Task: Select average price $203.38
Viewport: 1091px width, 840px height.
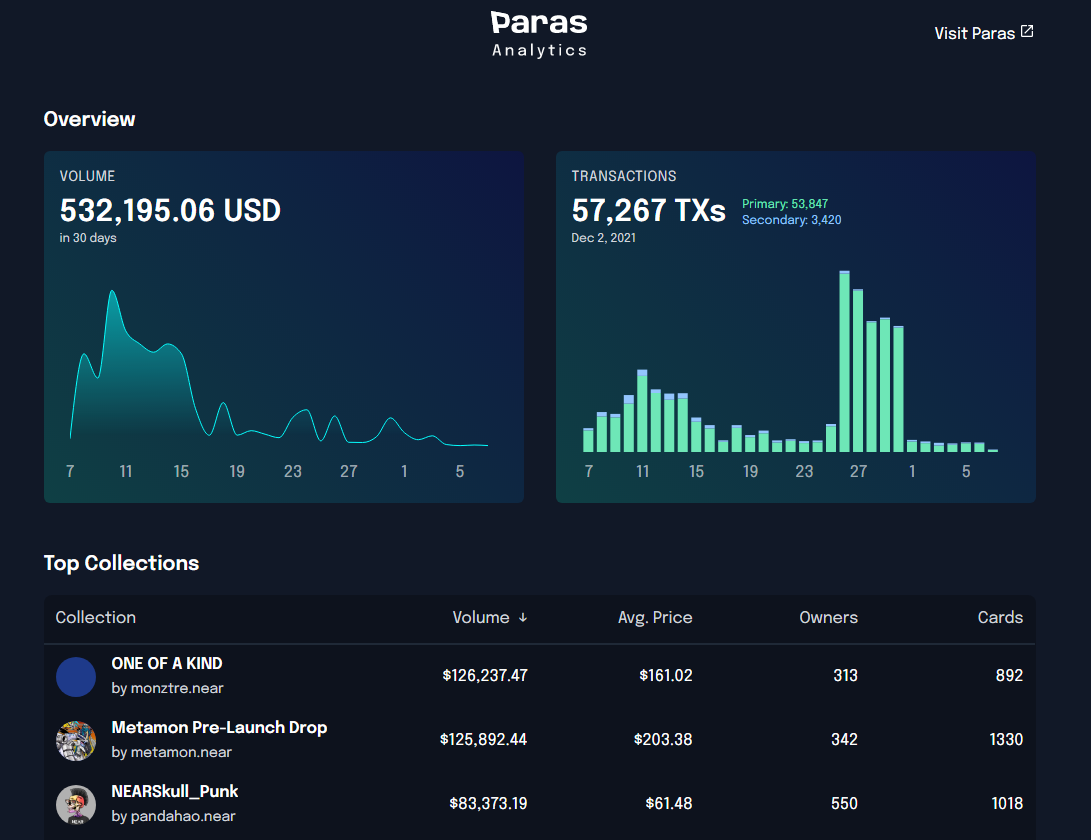Action: tap(663, 739)
